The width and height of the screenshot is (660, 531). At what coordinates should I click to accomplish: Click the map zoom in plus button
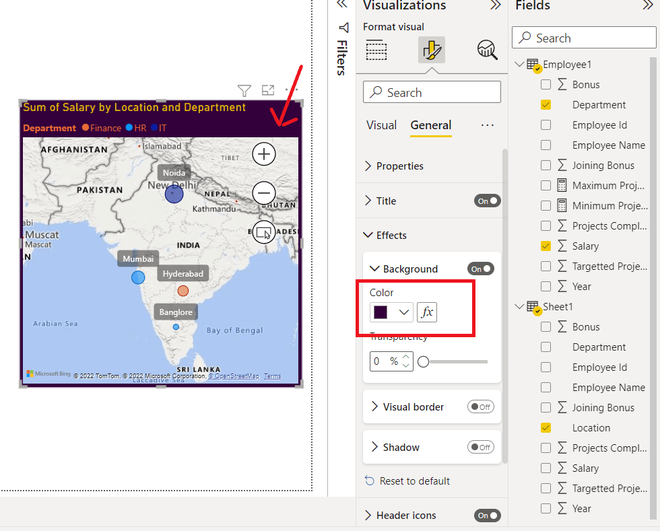264,154
